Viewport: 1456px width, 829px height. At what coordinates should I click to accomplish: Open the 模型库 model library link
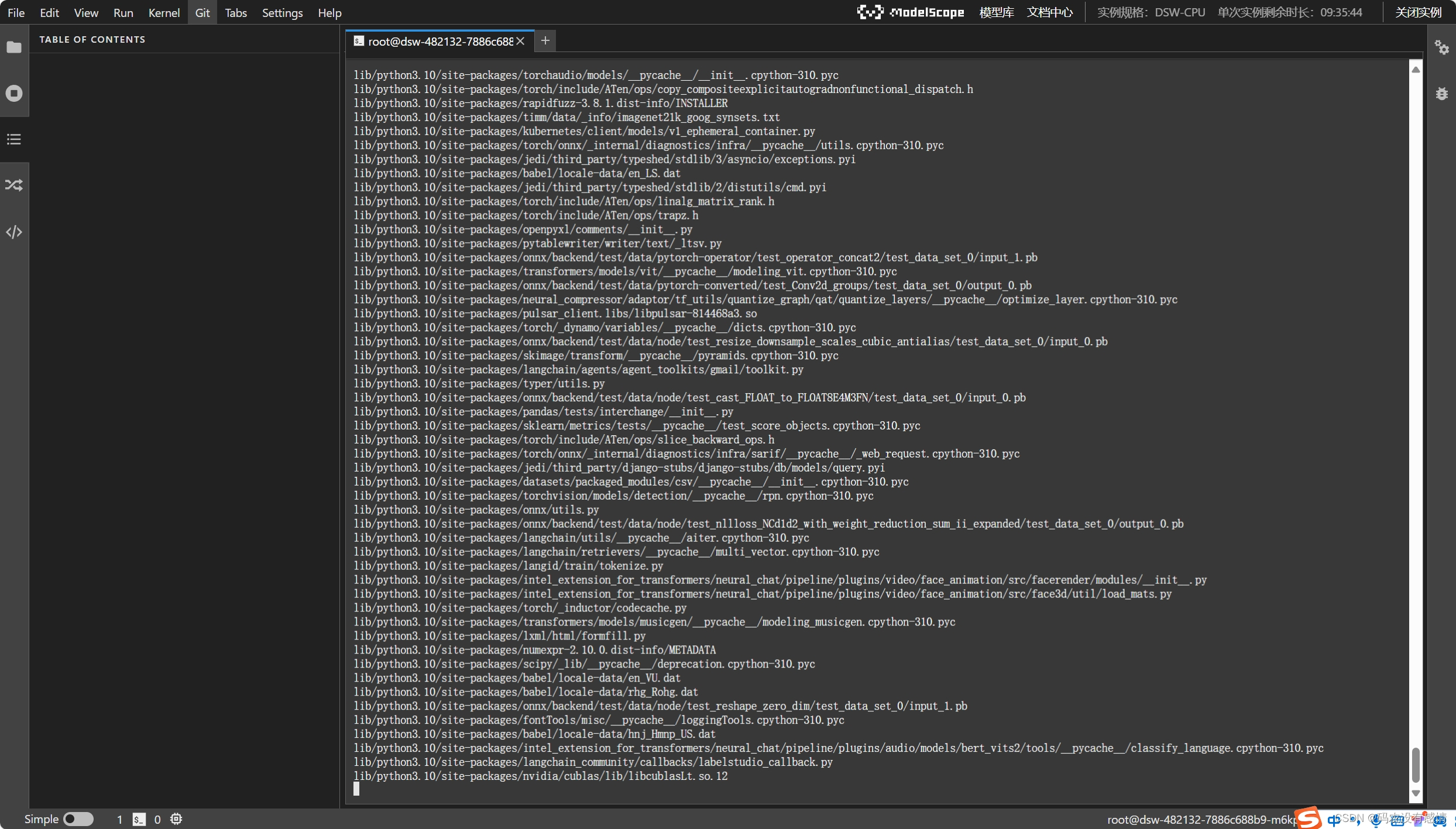[x=996, y=12]
